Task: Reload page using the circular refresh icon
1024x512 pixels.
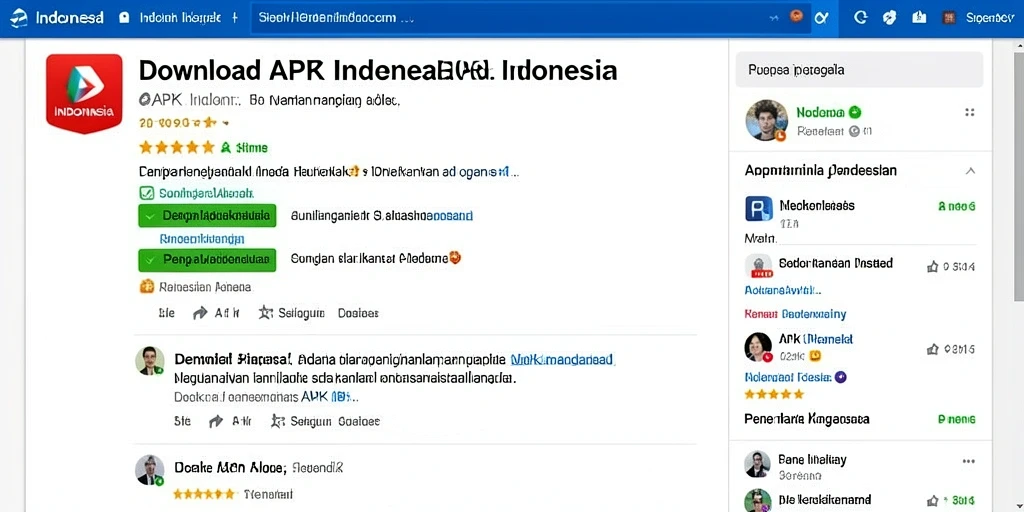Action: point(861,18)
